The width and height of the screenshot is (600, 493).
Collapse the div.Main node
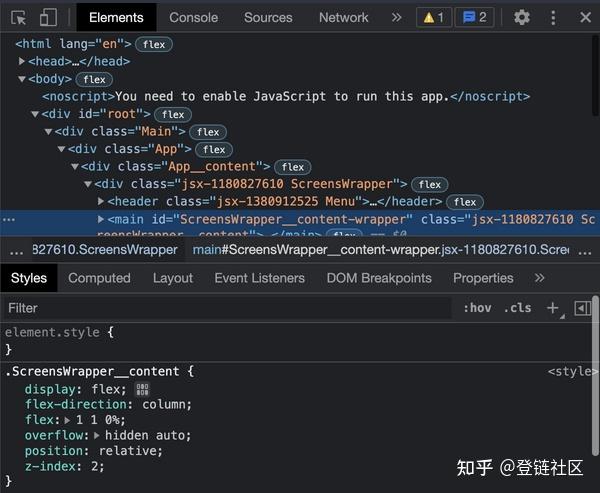48,132
